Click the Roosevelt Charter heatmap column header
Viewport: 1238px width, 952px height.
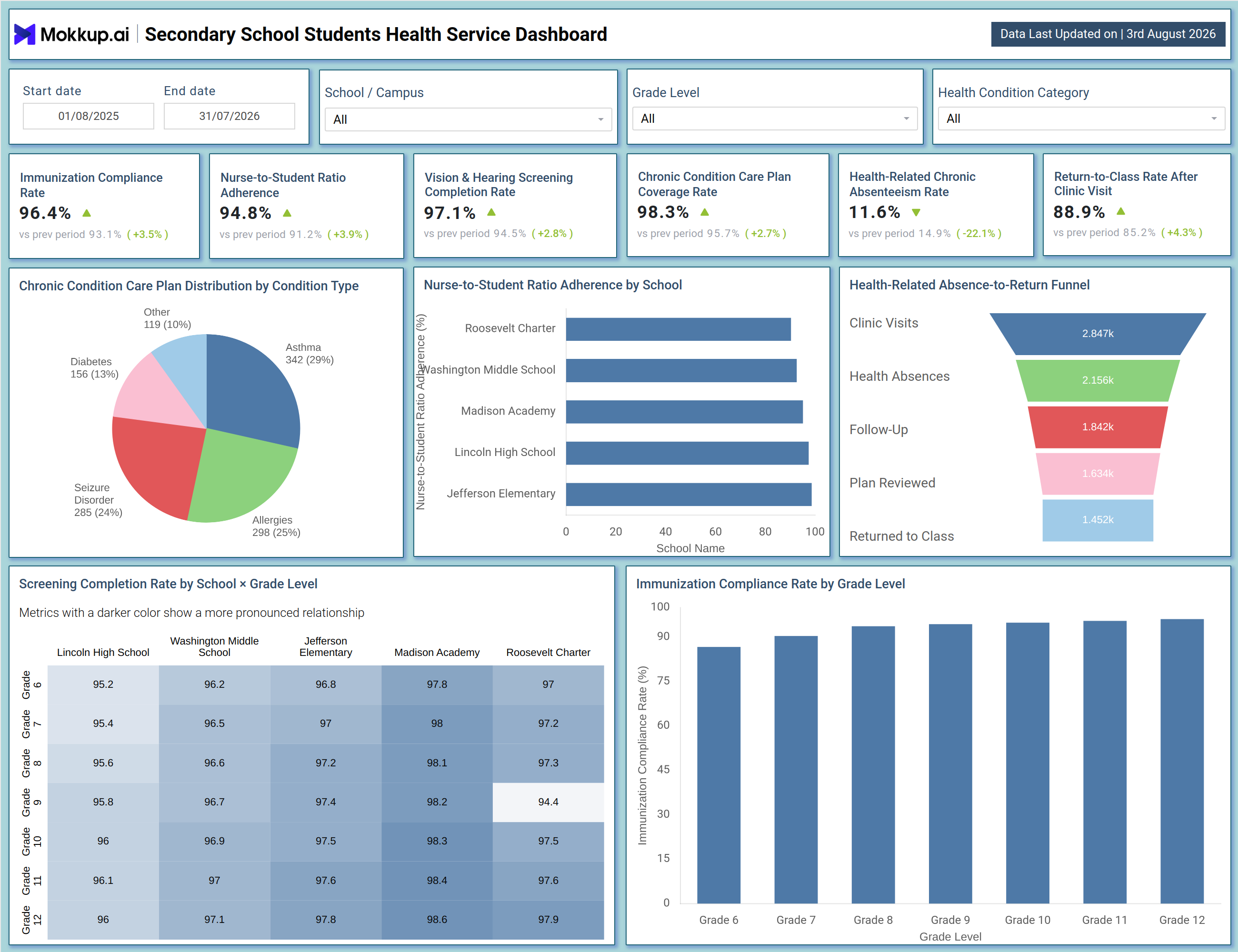[548, 652]
